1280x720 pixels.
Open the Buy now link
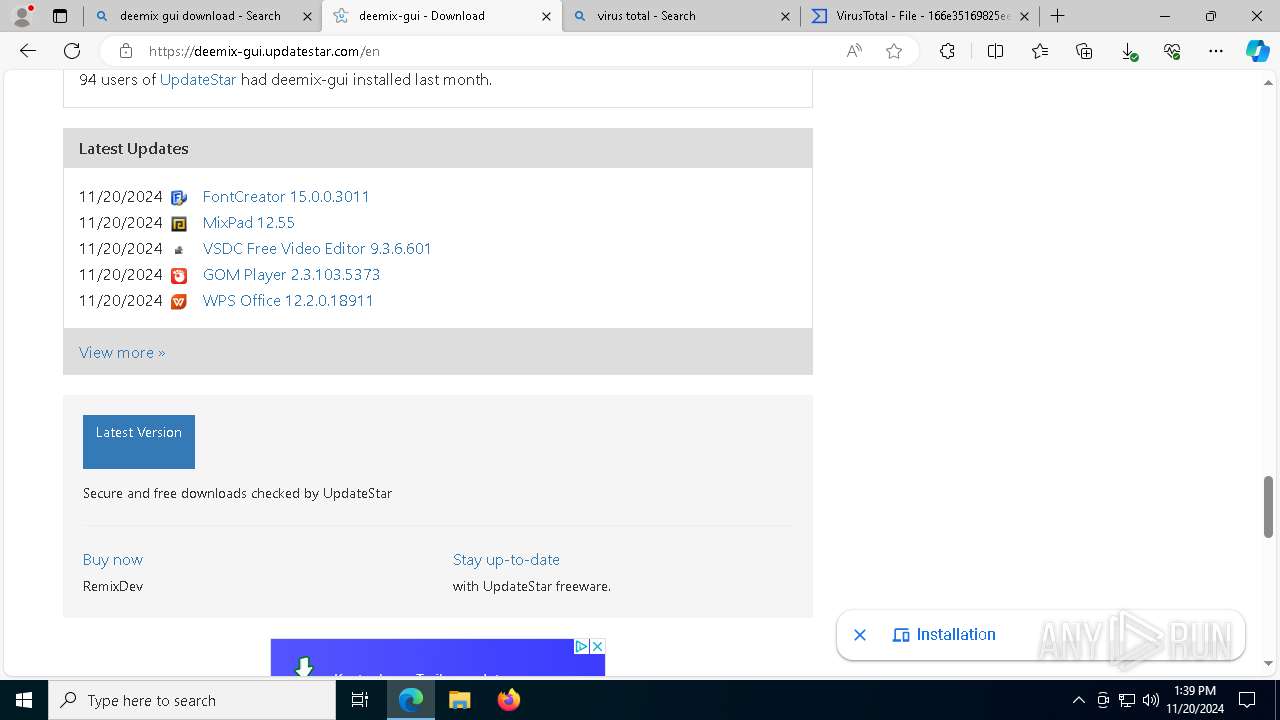coord(113,560)
